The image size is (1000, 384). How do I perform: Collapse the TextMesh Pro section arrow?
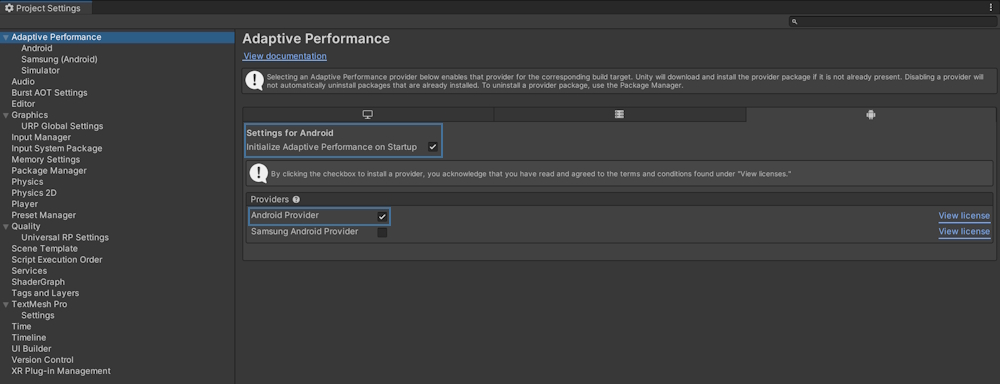(6, 305)
